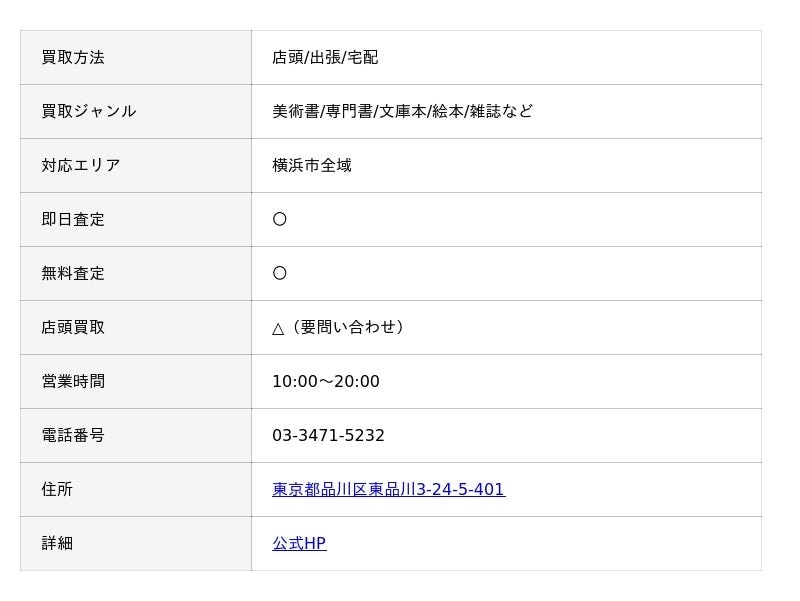Click the 店頭/出張/宅配 text
This screenshot has height=601, width=800.
(x=325, y=57)
